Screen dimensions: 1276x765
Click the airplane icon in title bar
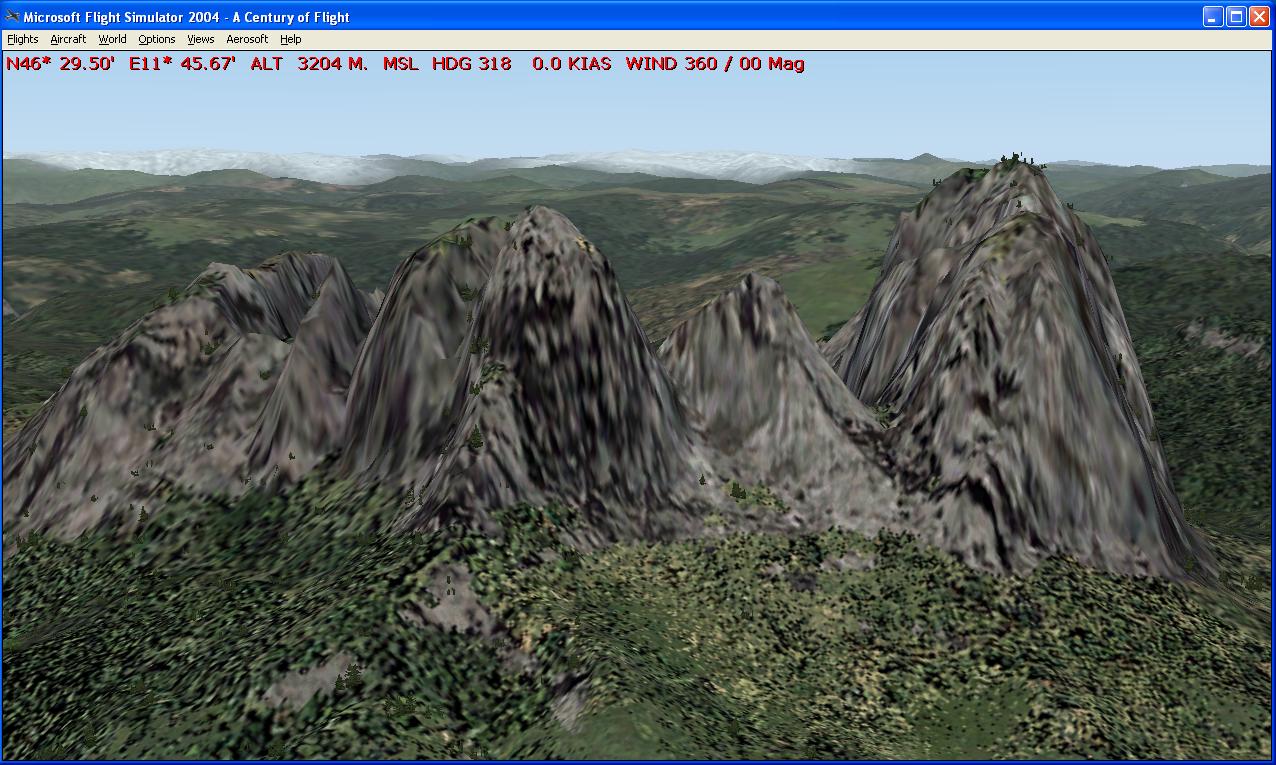click(x=12, y=17)
